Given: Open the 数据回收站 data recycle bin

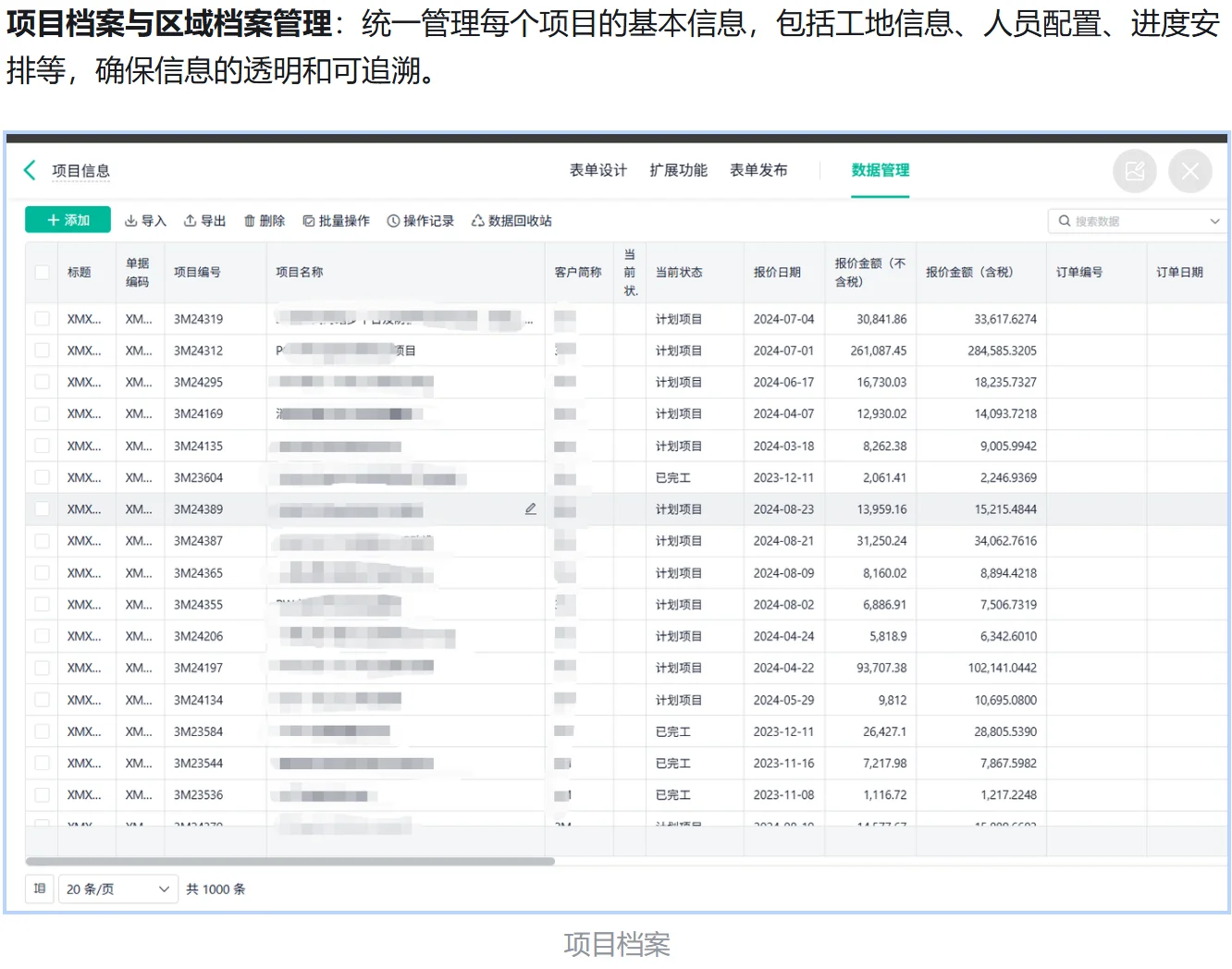Looking at the screenshot, I should click(x=510, y=220).
